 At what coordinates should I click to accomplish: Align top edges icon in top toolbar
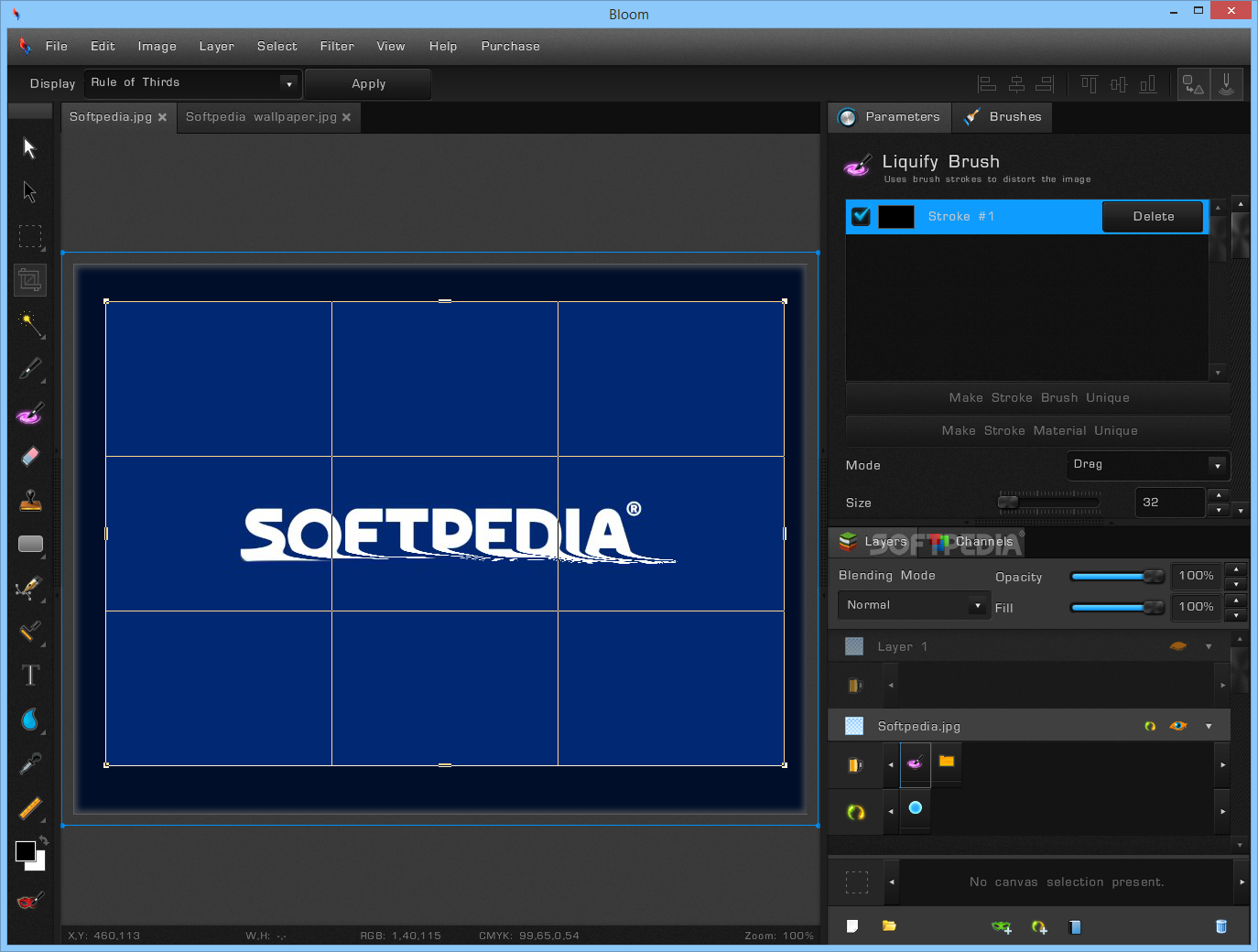pos(1089,84)
